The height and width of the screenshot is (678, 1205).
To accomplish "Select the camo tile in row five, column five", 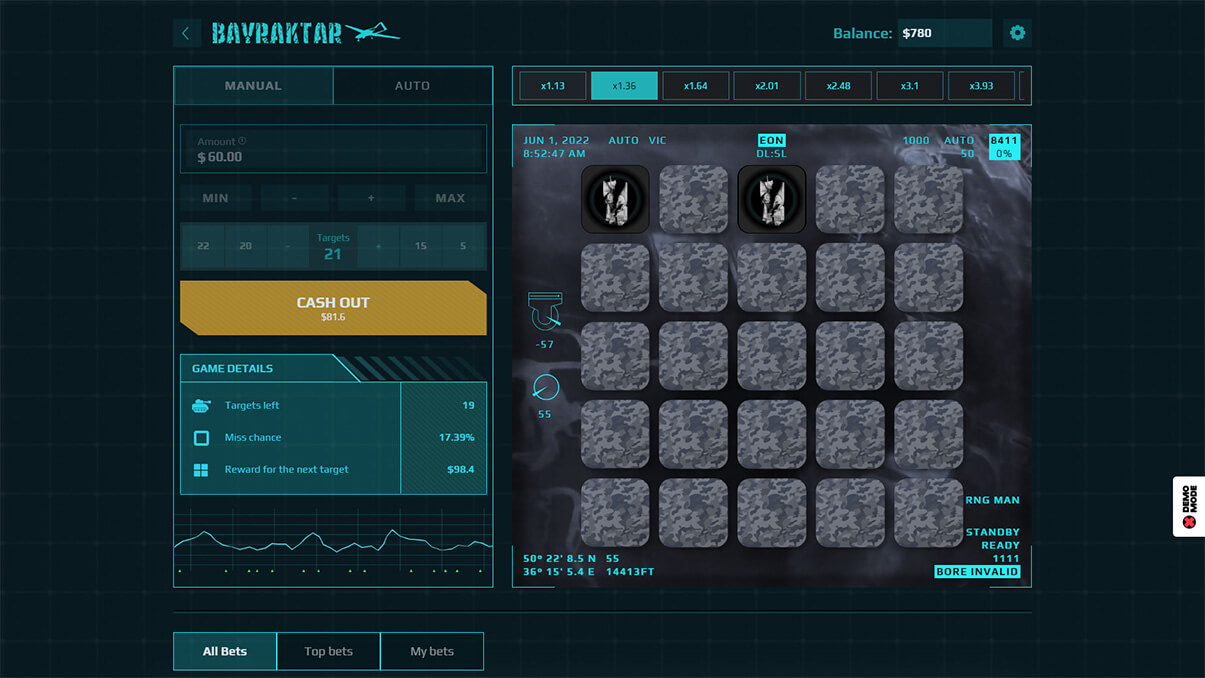I will click(x=929, y=513).
